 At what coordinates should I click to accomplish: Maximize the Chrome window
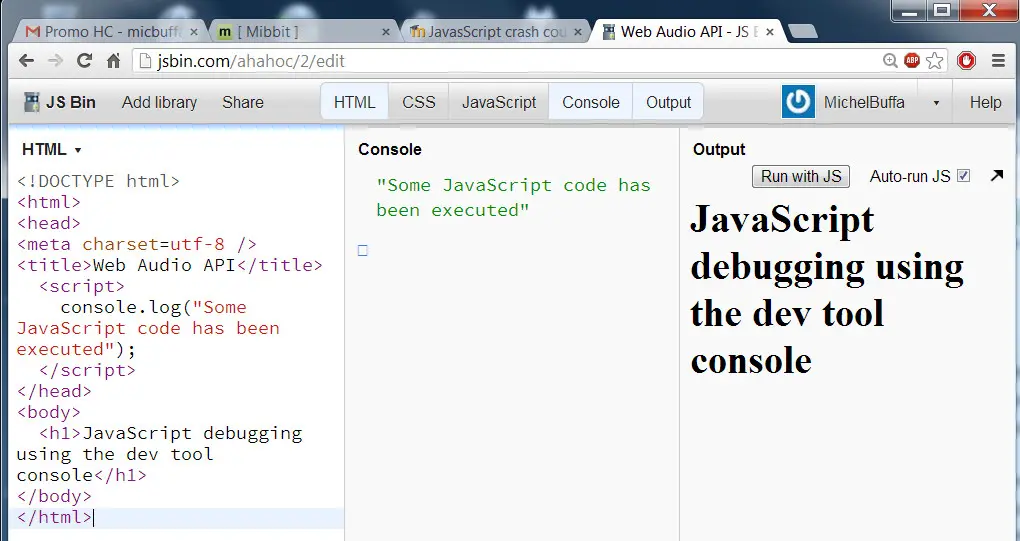(x=942, y=10)
